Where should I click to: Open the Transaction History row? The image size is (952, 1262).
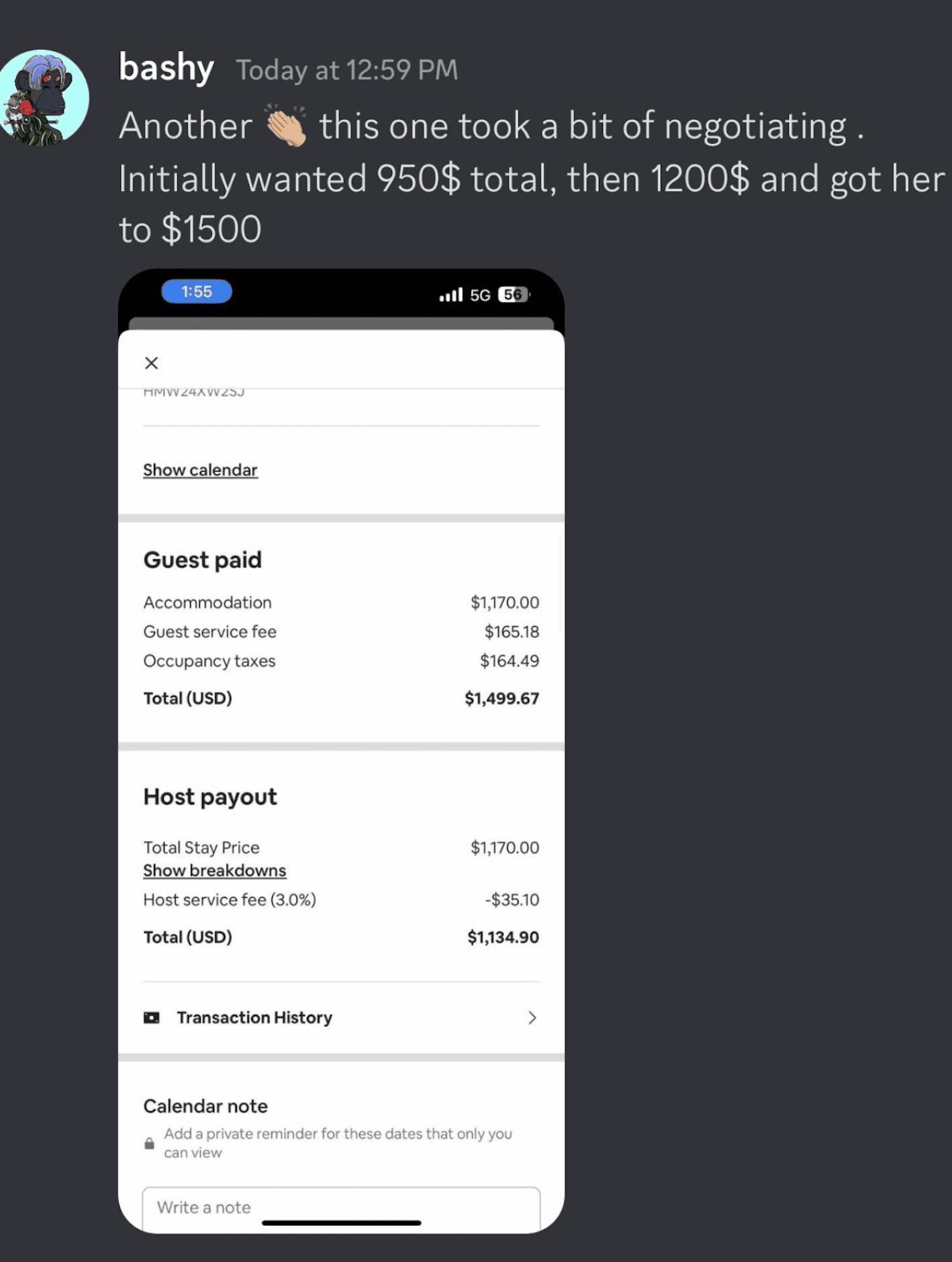coord(341,1018)
